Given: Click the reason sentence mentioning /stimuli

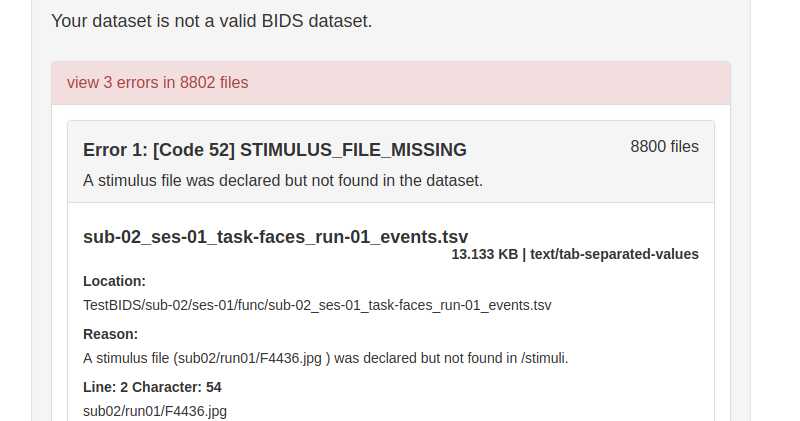Looking at the screenshot, I should (x=326, y=358).
